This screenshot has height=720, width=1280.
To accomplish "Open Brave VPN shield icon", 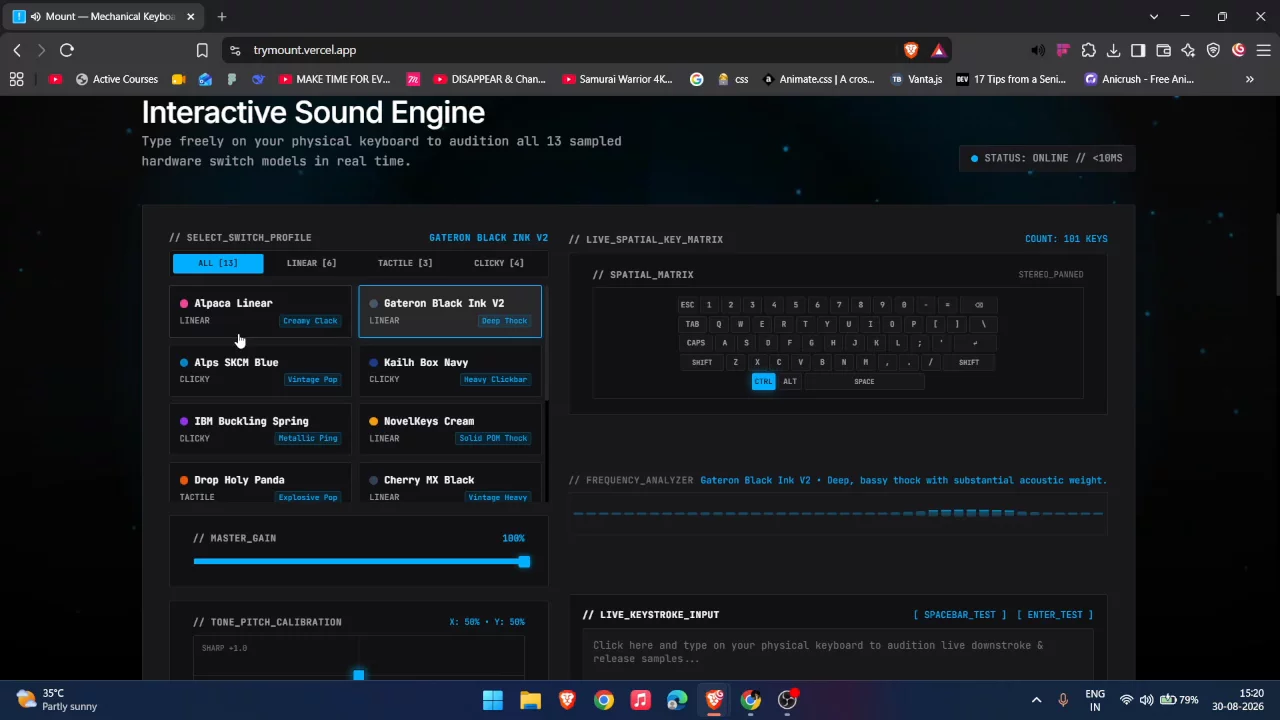I will 1213,50.
